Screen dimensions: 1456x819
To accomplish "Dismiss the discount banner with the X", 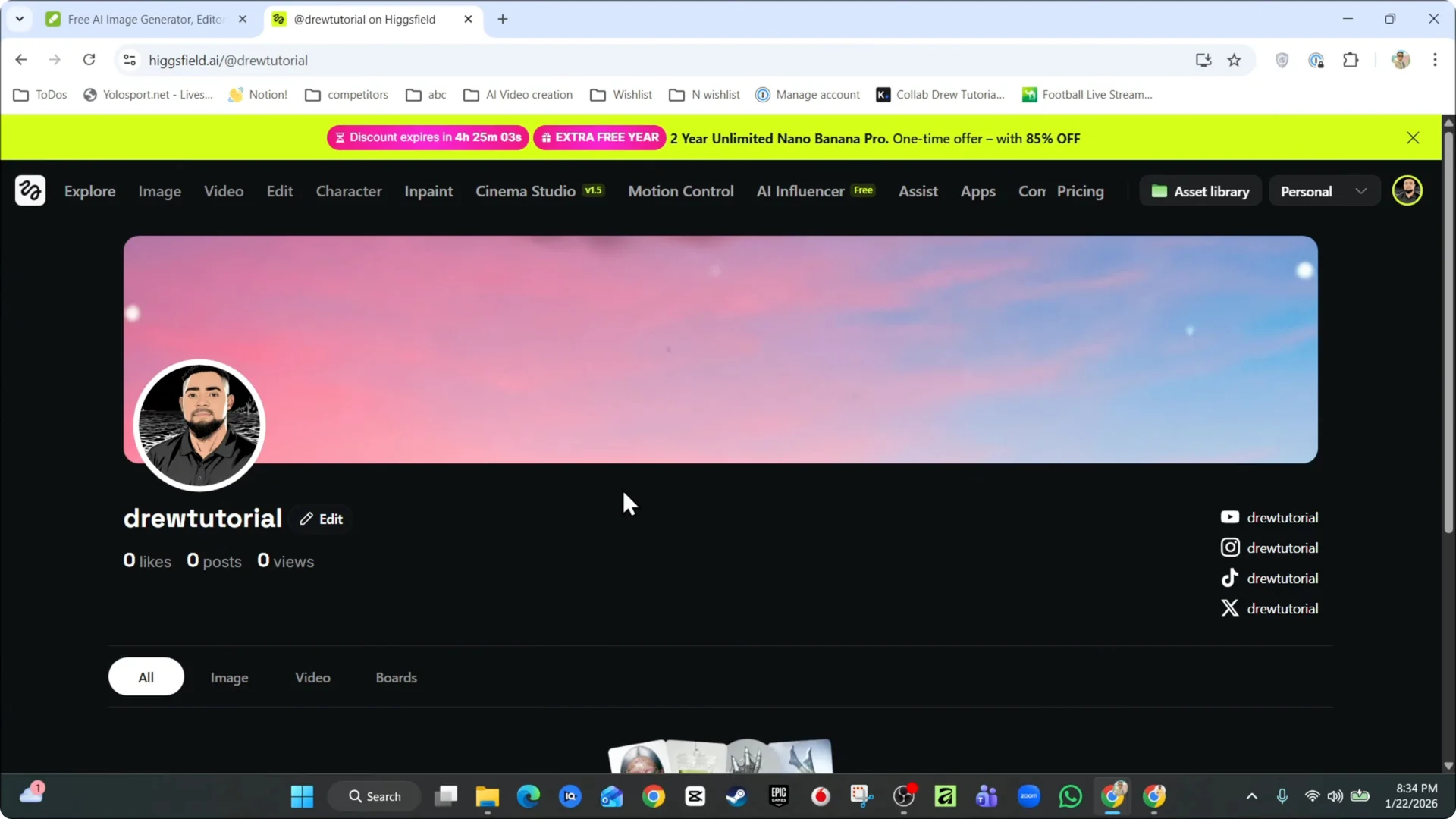I will [1413, 137].
